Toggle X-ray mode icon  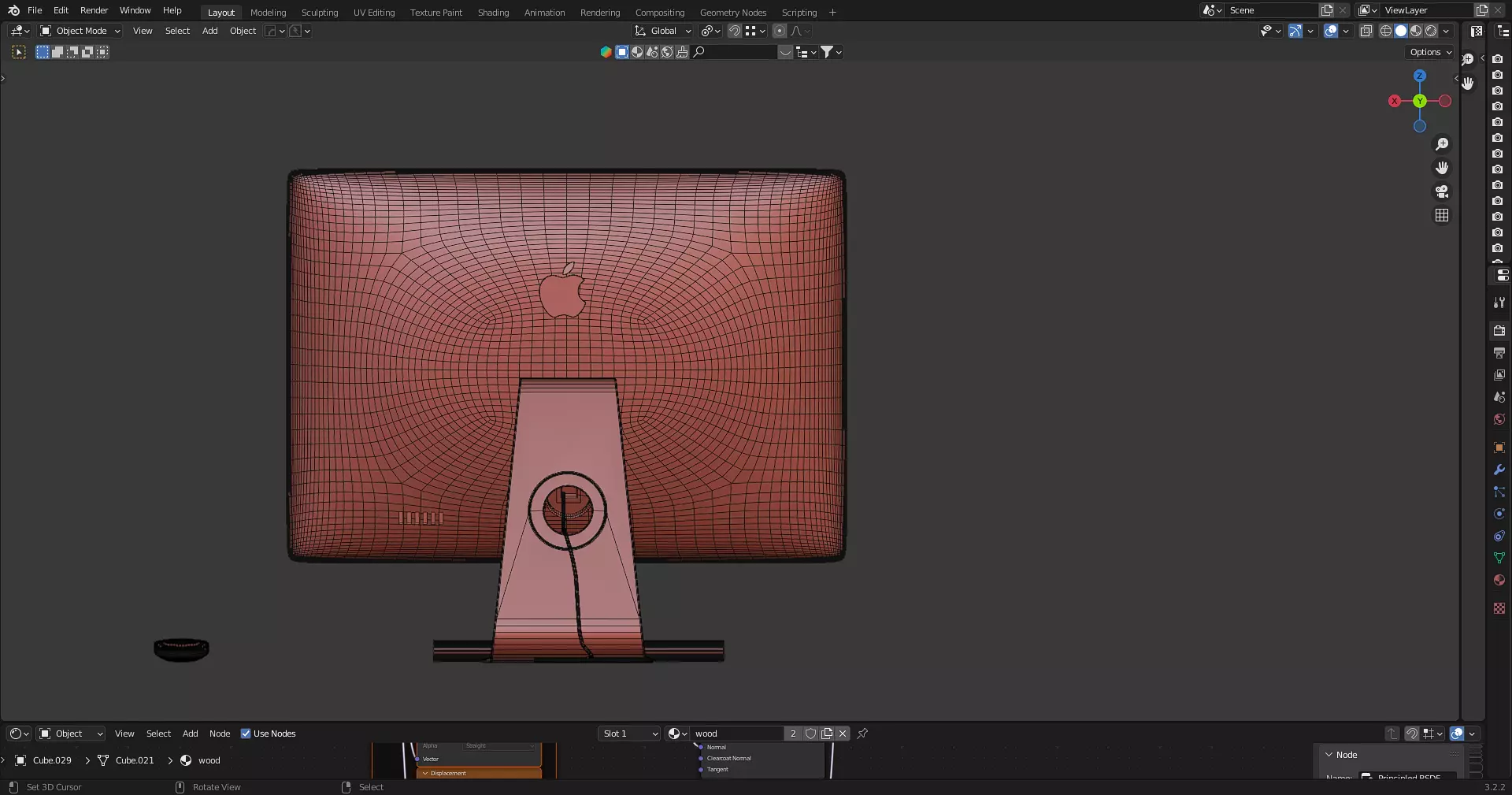(x=1366, y=31)
